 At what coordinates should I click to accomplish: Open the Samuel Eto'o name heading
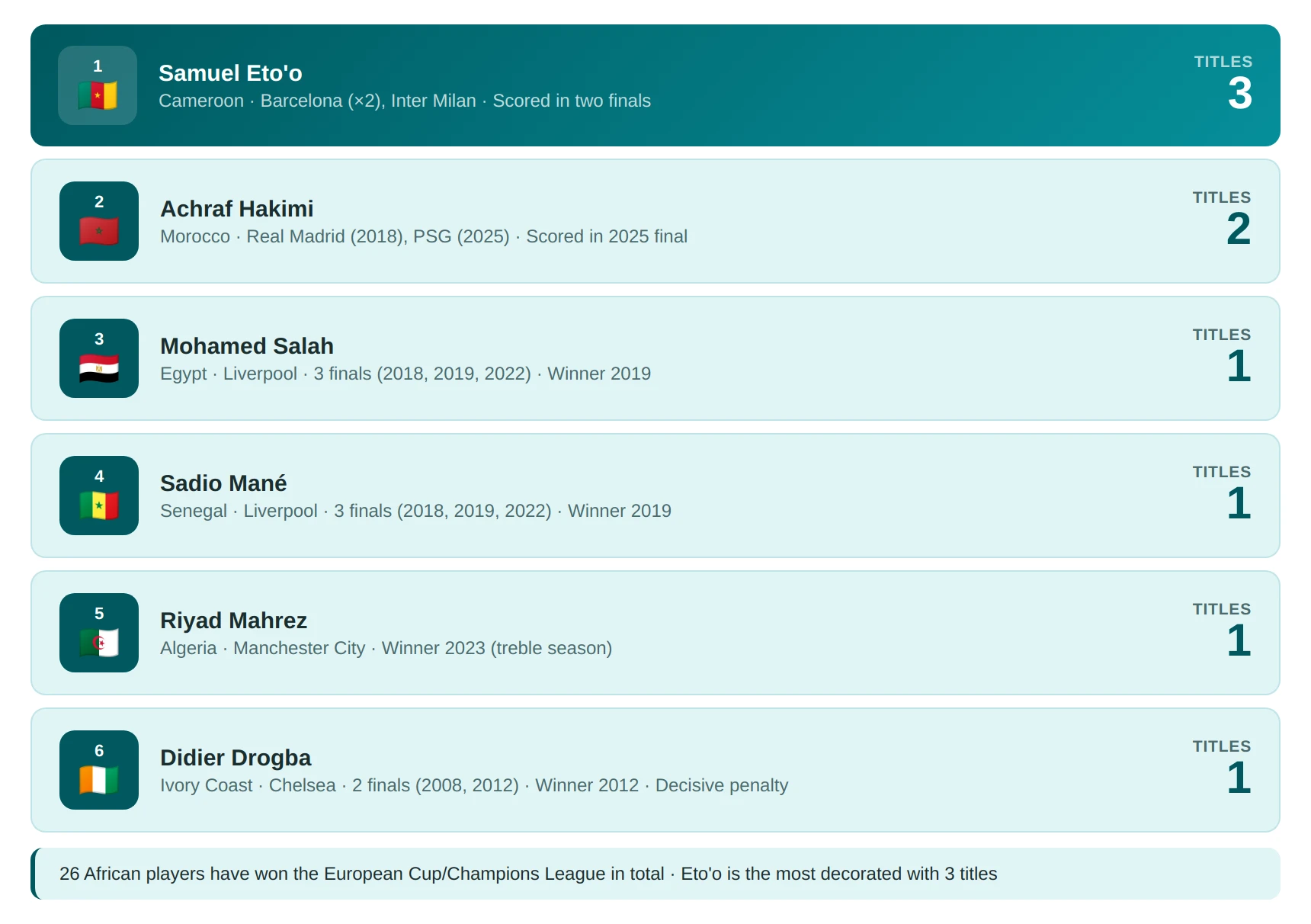230,73
